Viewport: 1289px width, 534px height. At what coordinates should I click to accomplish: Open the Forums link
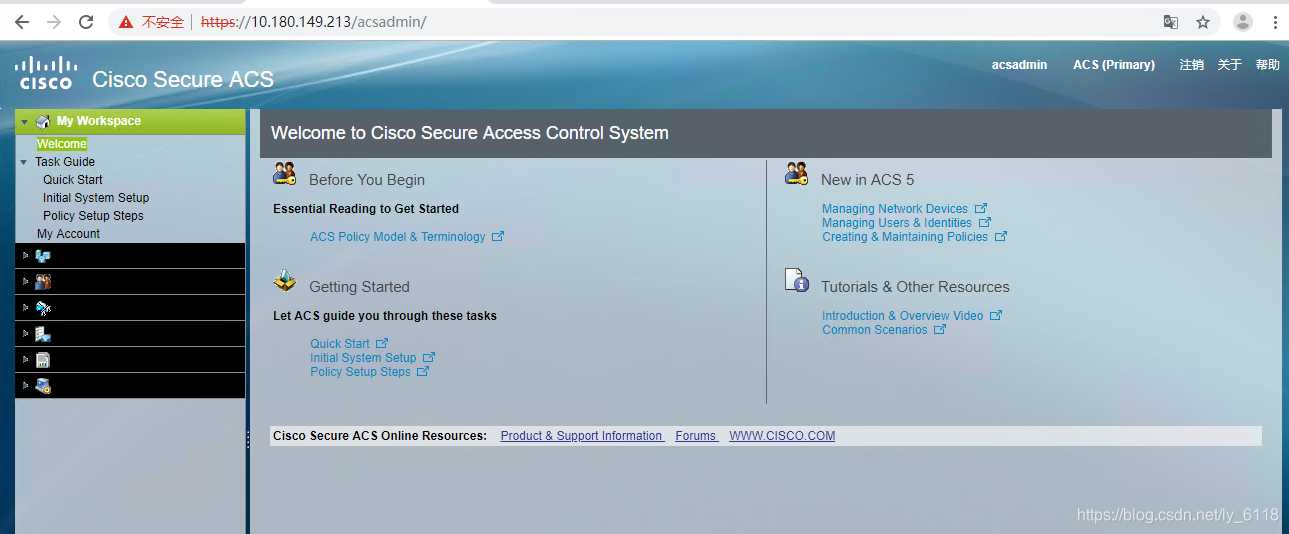coord(696,436)
